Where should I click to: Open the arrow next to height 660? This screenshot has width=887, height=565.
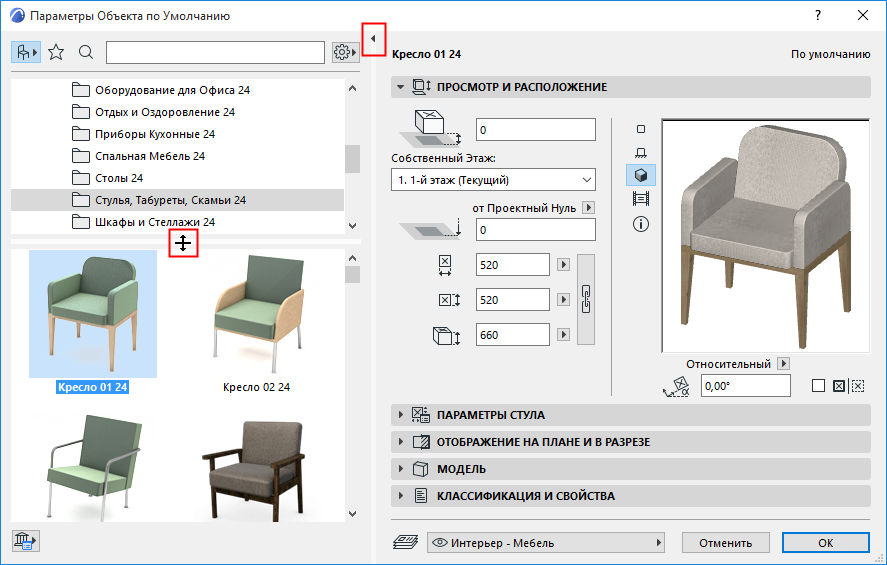(x=563, y=335)
